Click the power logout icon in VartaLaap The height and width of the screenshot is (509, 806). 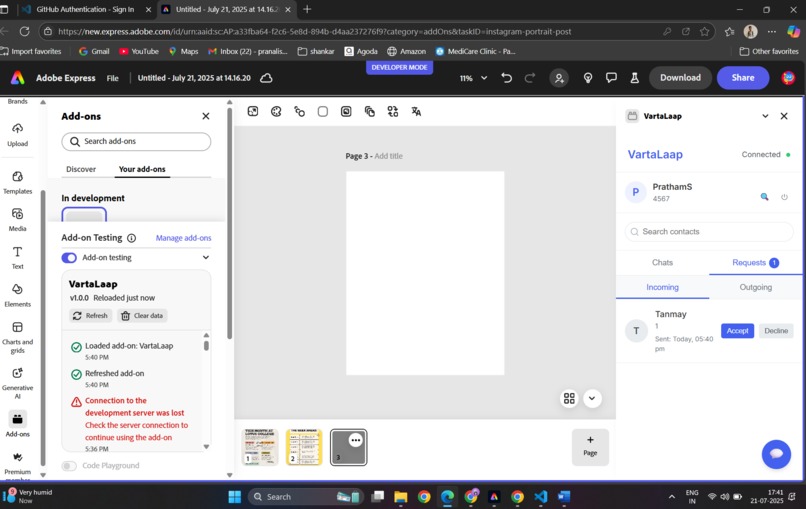click(784, 197)
